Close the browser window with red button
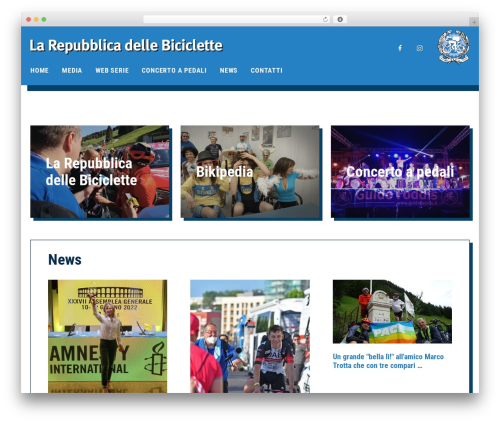500x423 pixels. click(29, 19)
